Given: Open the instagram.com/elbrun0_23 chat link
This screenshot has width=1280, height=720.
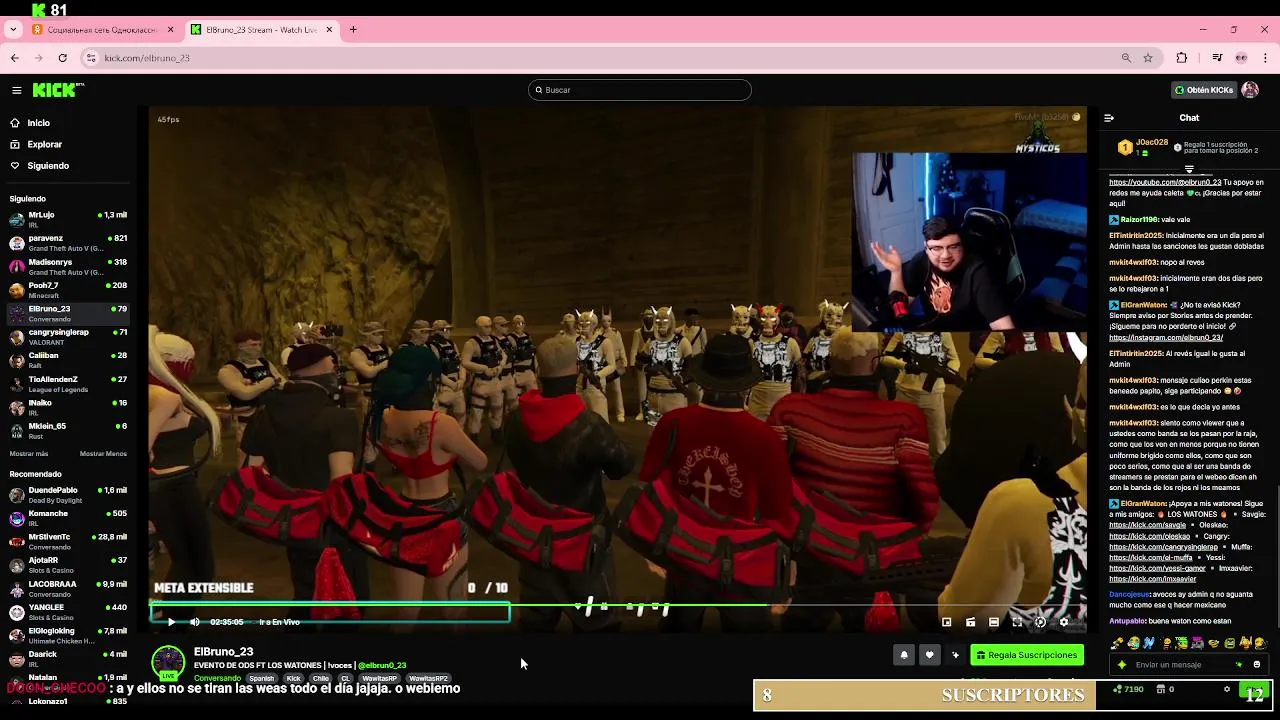Looking at the screenshot, I should (1166, 338).
